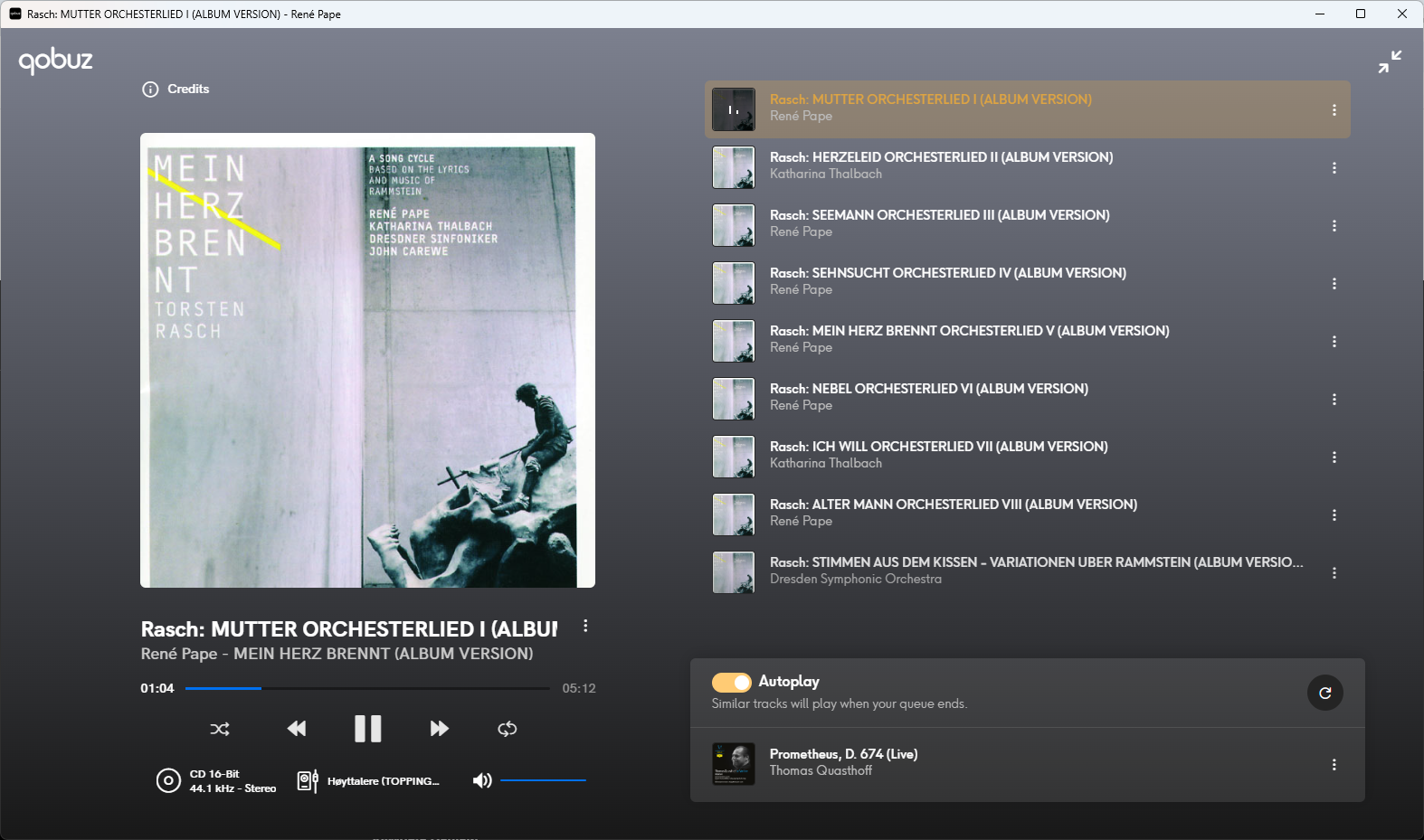Select track title ALTER MANN ORCHESTERLIED VIII
This screenshot has width=1424, height=840.
[x=954, y=505]
